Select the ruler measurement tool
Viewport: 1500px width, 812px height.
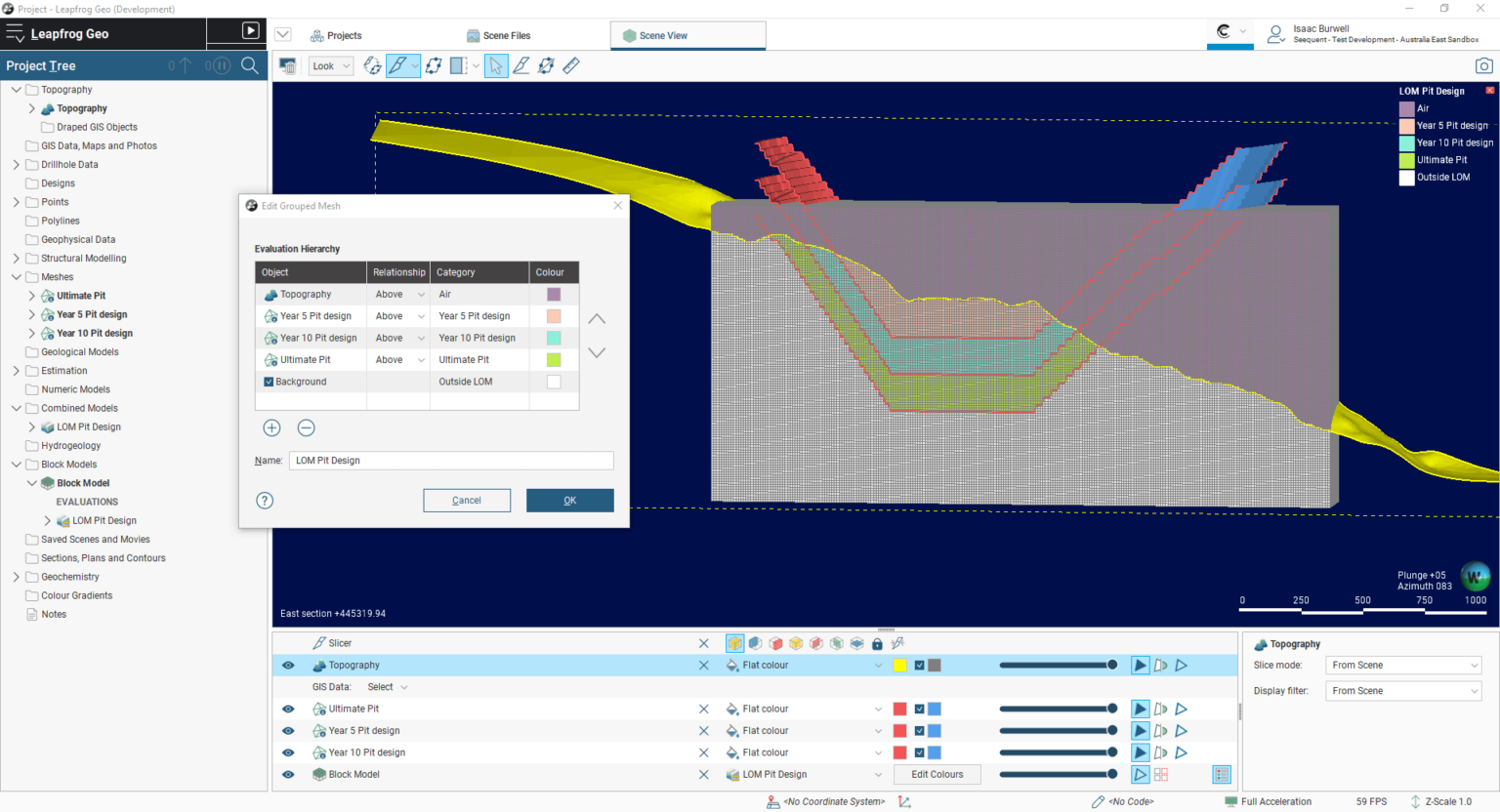point(571,65)
